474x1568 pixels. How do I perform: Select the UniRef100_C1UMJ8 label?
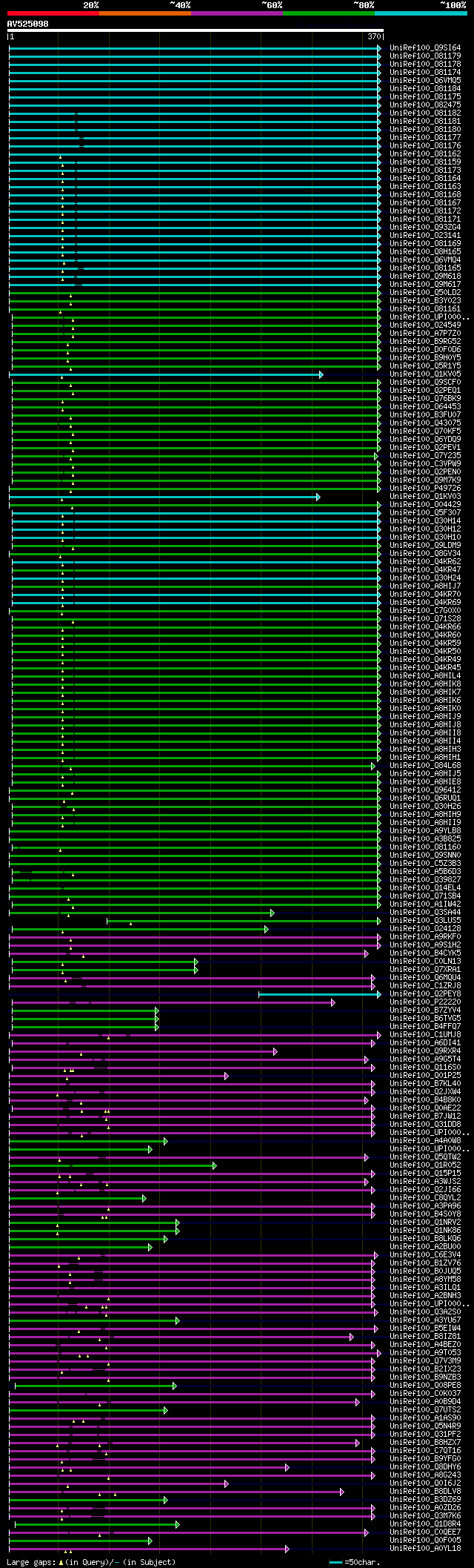click(x=425, y=1035)
